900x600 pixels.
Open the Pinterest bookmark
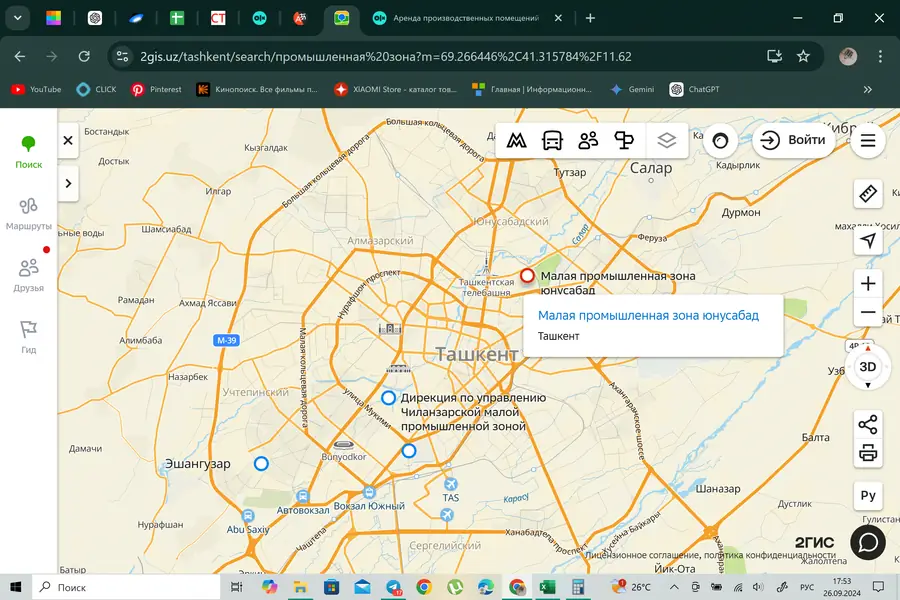coord(156,89)
